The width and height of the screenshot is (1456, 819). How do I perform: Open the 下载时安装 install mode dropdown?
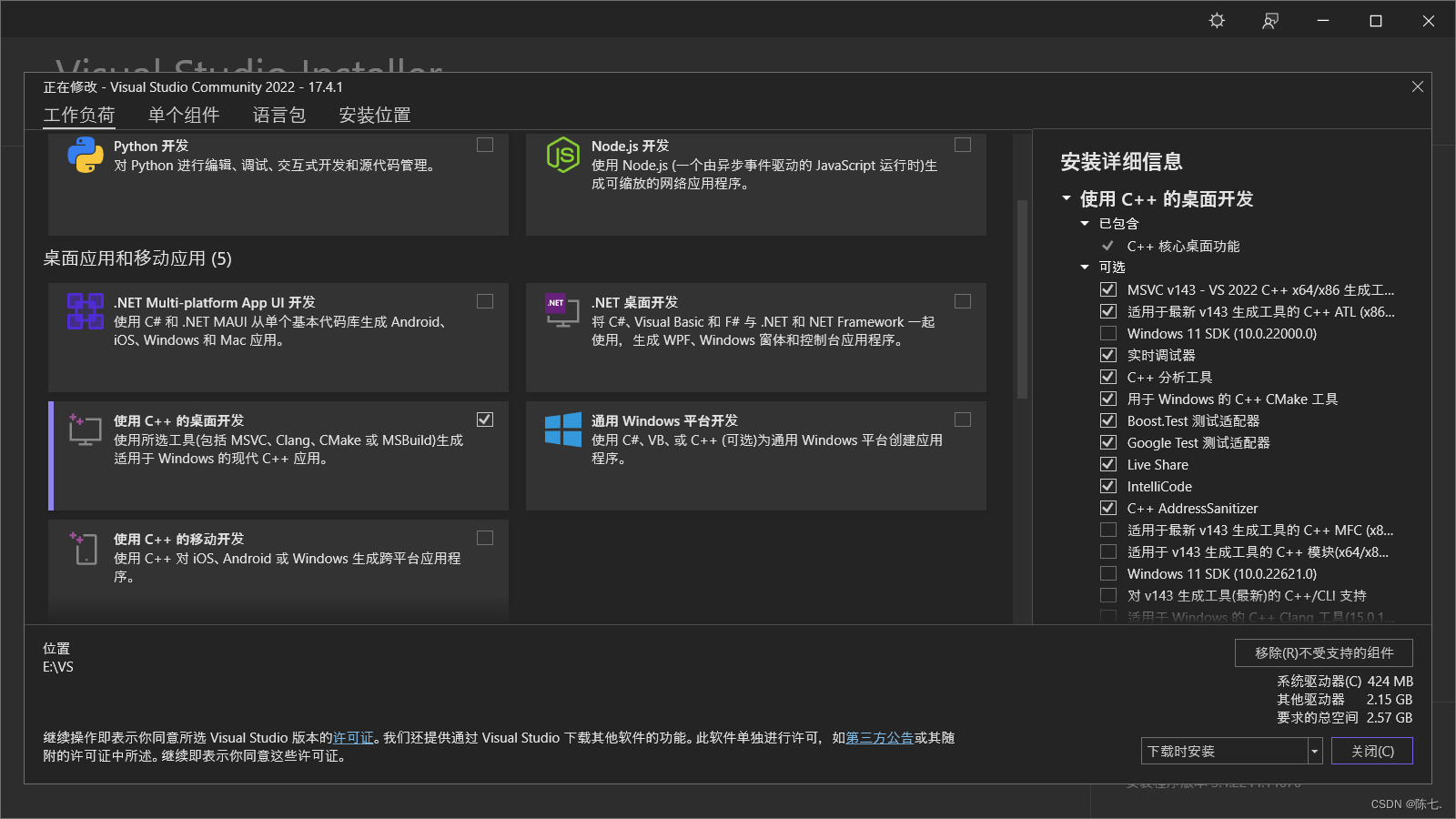click(1314, 752)
